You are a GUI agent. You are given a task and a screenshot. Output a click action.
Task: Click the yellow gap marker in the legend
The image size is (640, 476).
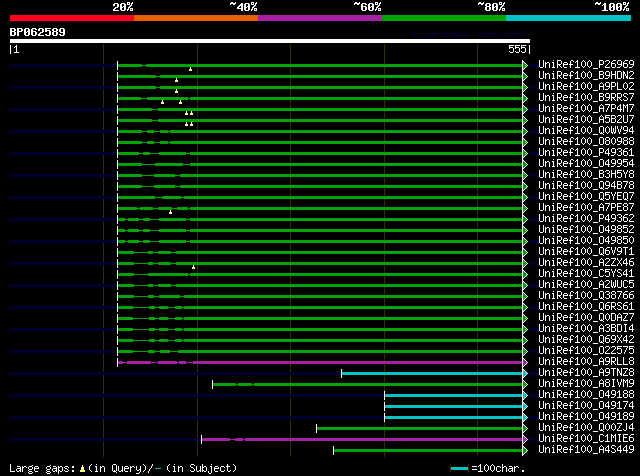(82, 469)
